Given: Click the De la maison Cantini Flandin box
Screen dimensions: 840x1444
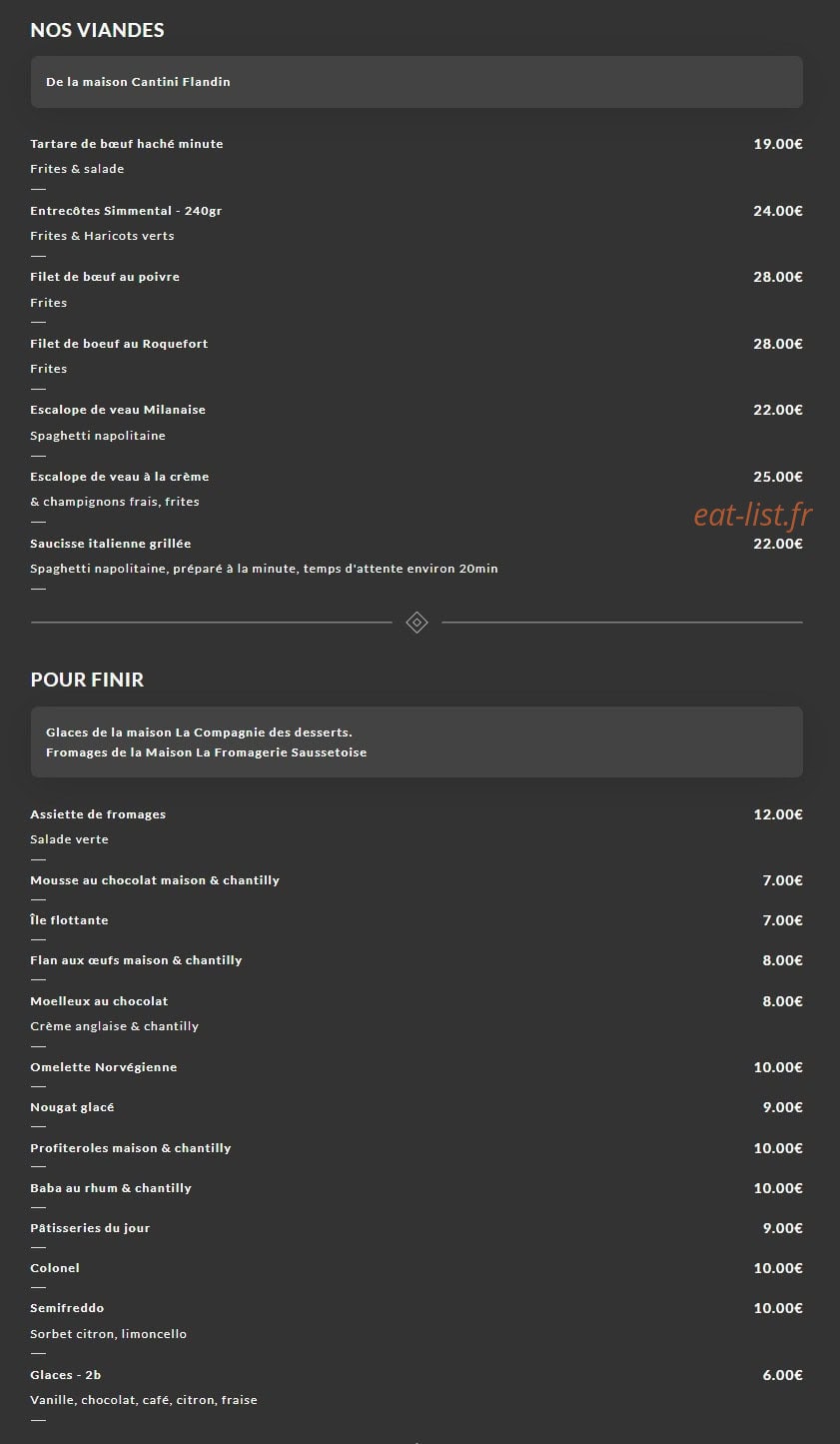Looking at the screenshot, I should [417, 82].
